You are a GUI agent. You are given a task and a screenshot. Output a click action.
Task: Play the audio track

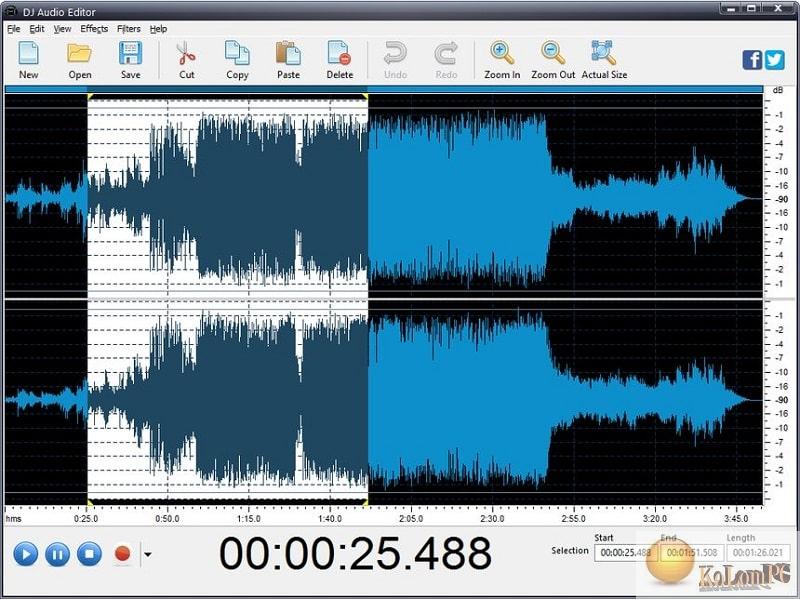(x=26, y=554)
